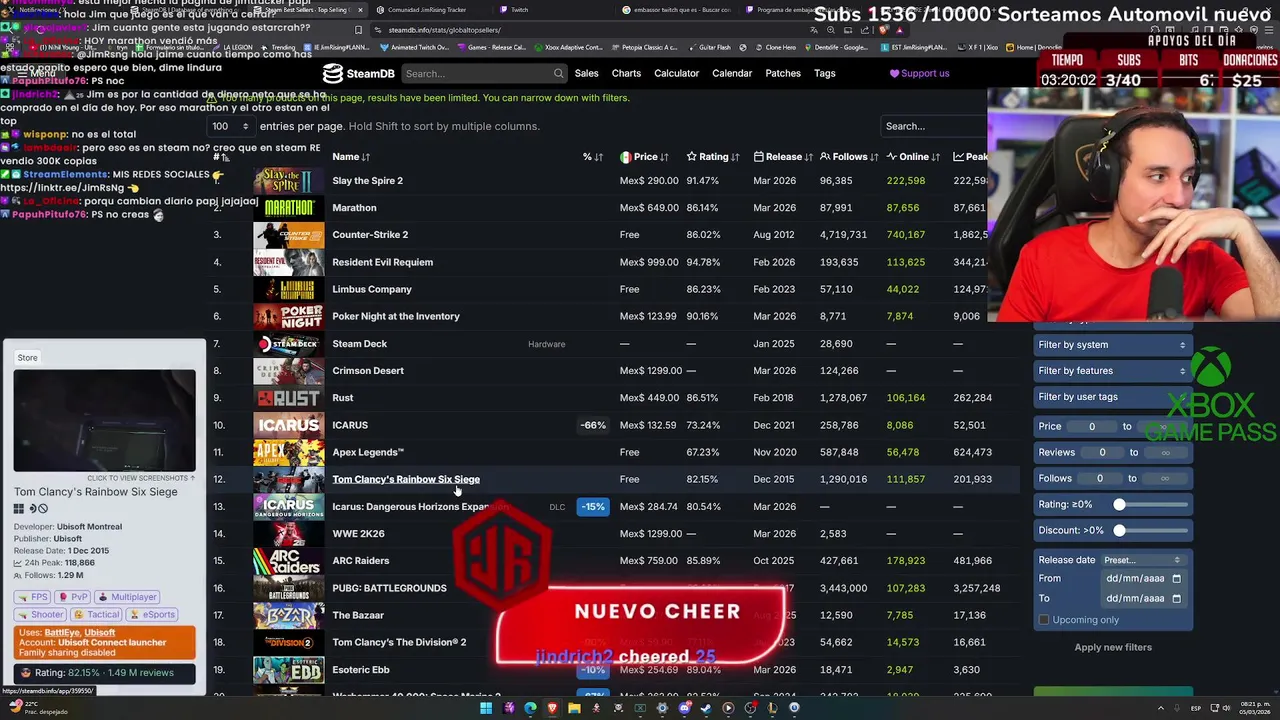The height and width of the screenshot is (720, 1280).
Task: Open the Calculator page
Action: (676, 73)
